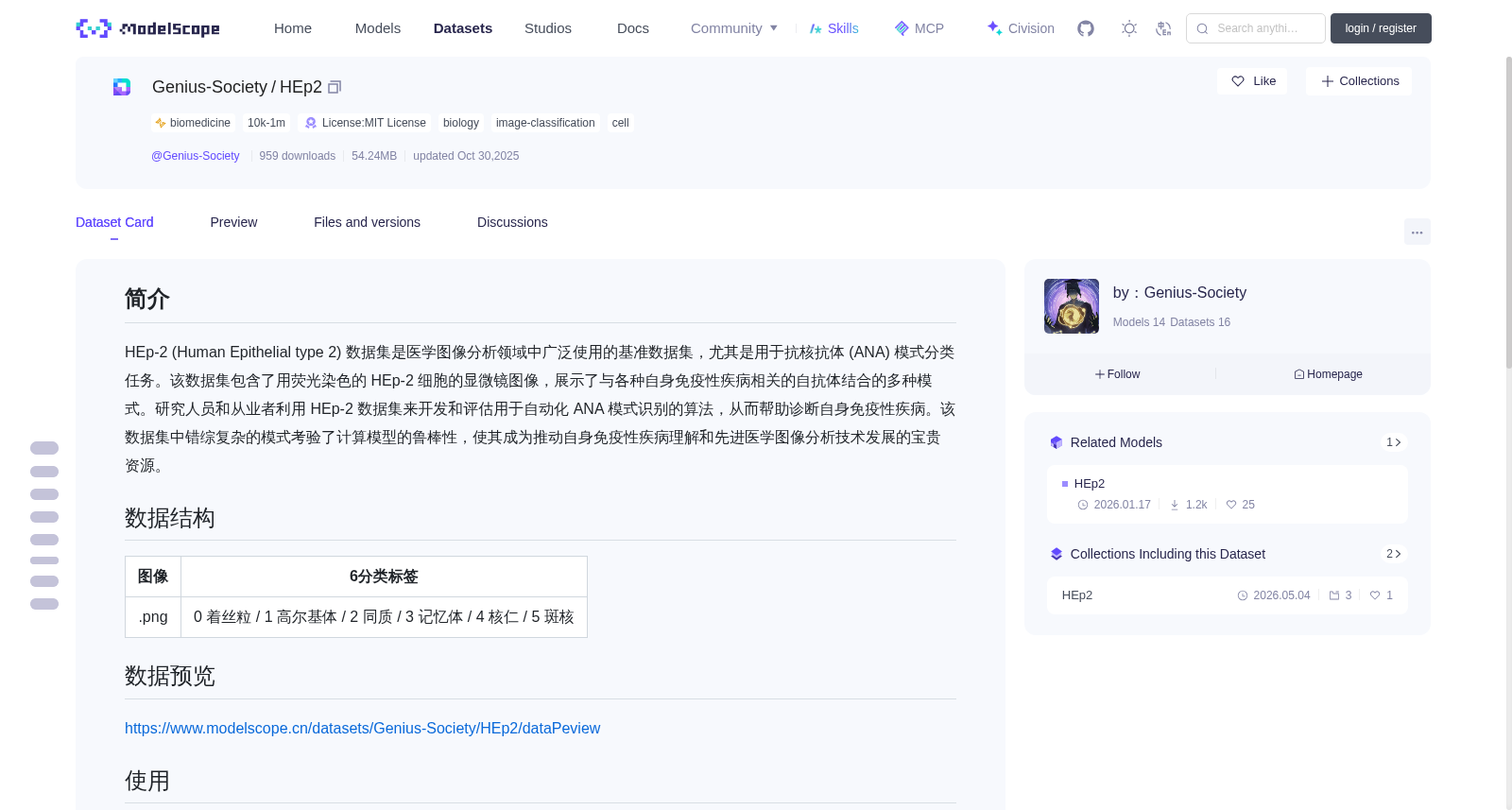1512x810 pixels.
Task: Toggle the light/dark theme sun icon
Action: pos(1129,28)
